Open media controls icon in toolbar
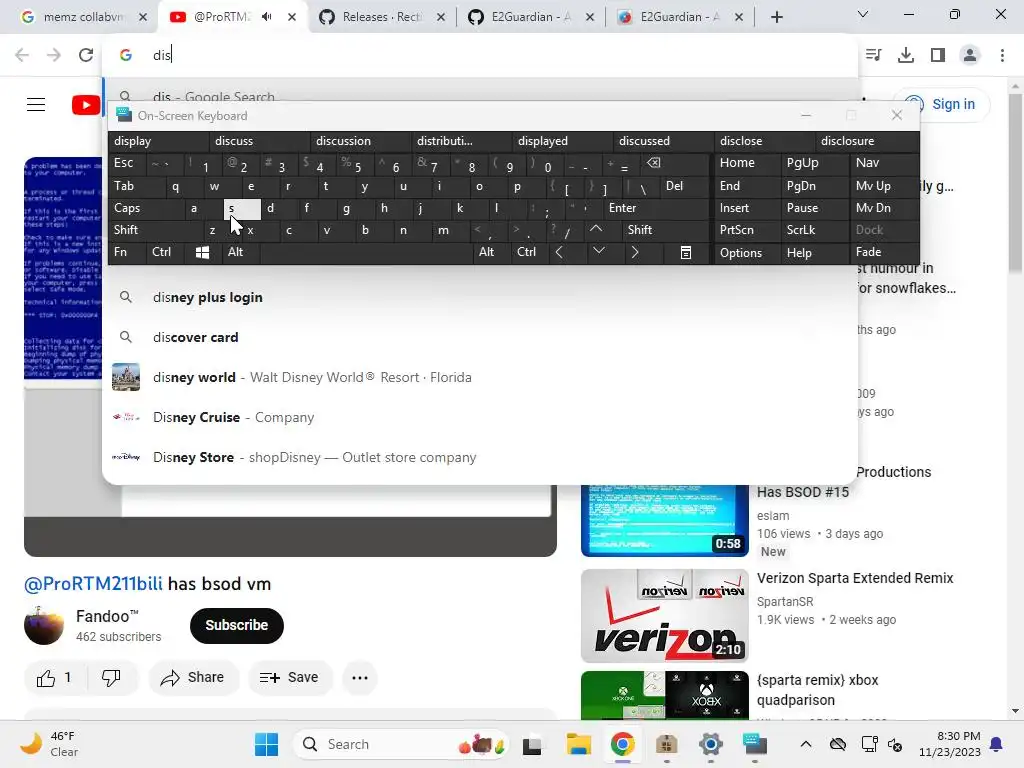Screen dimensions: 1024x768 [874, 55]
